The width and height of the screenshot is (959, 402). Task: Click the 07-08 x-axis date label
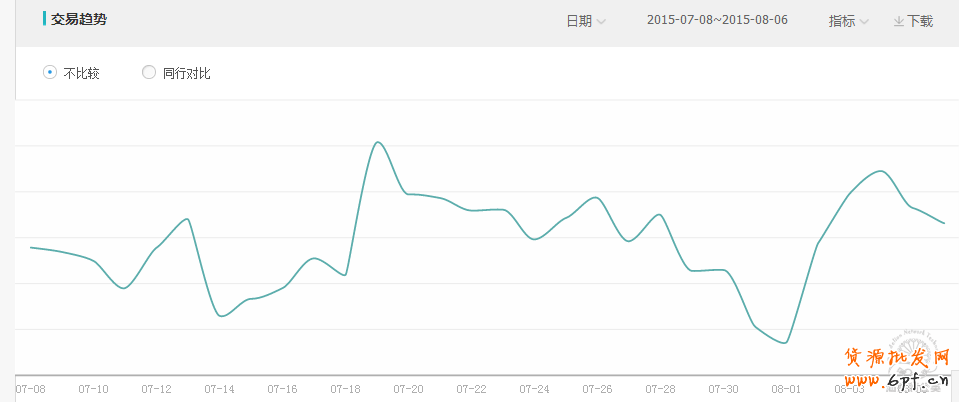30,388
